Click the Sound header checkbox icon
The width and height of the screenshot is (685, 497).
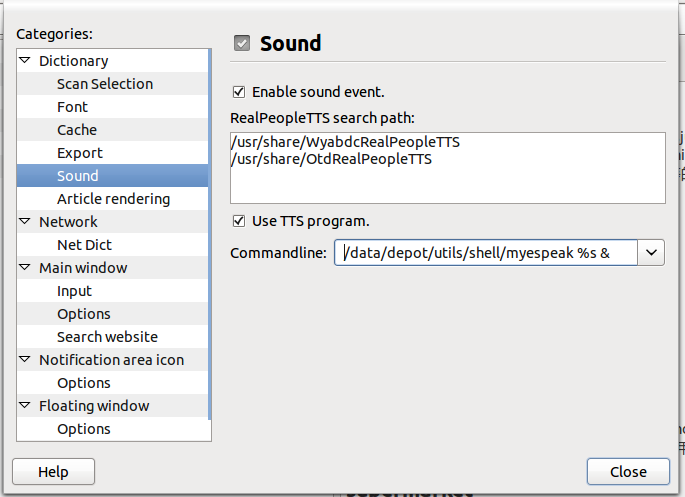241,43
